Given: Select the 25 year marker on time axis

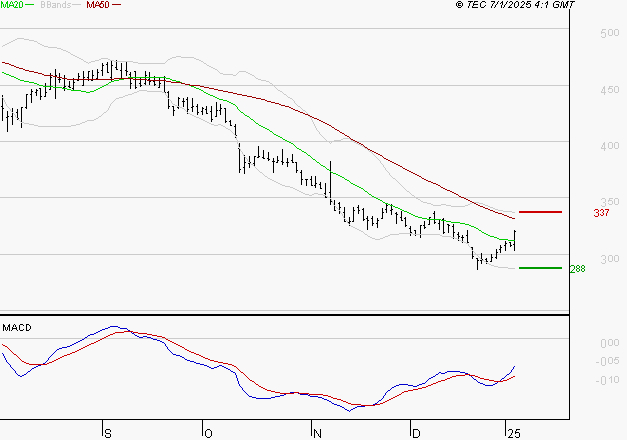Looking at the screenshot, I should coord(513,432).
